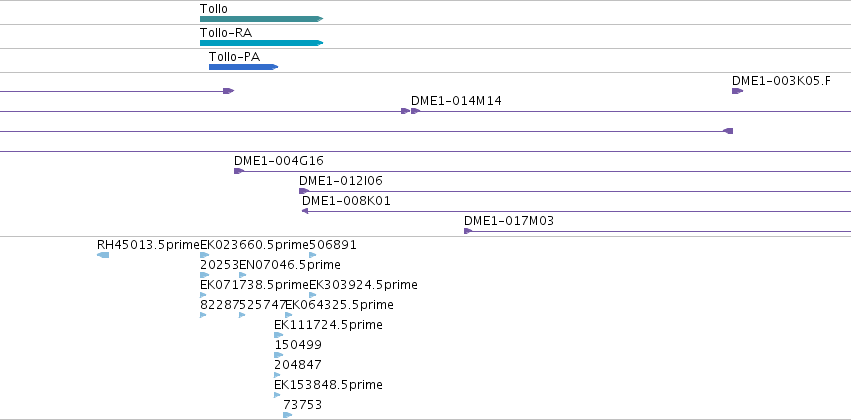
Task: Click the RH45013.5prime EST arrow glyph
Action: pos(103,255)
